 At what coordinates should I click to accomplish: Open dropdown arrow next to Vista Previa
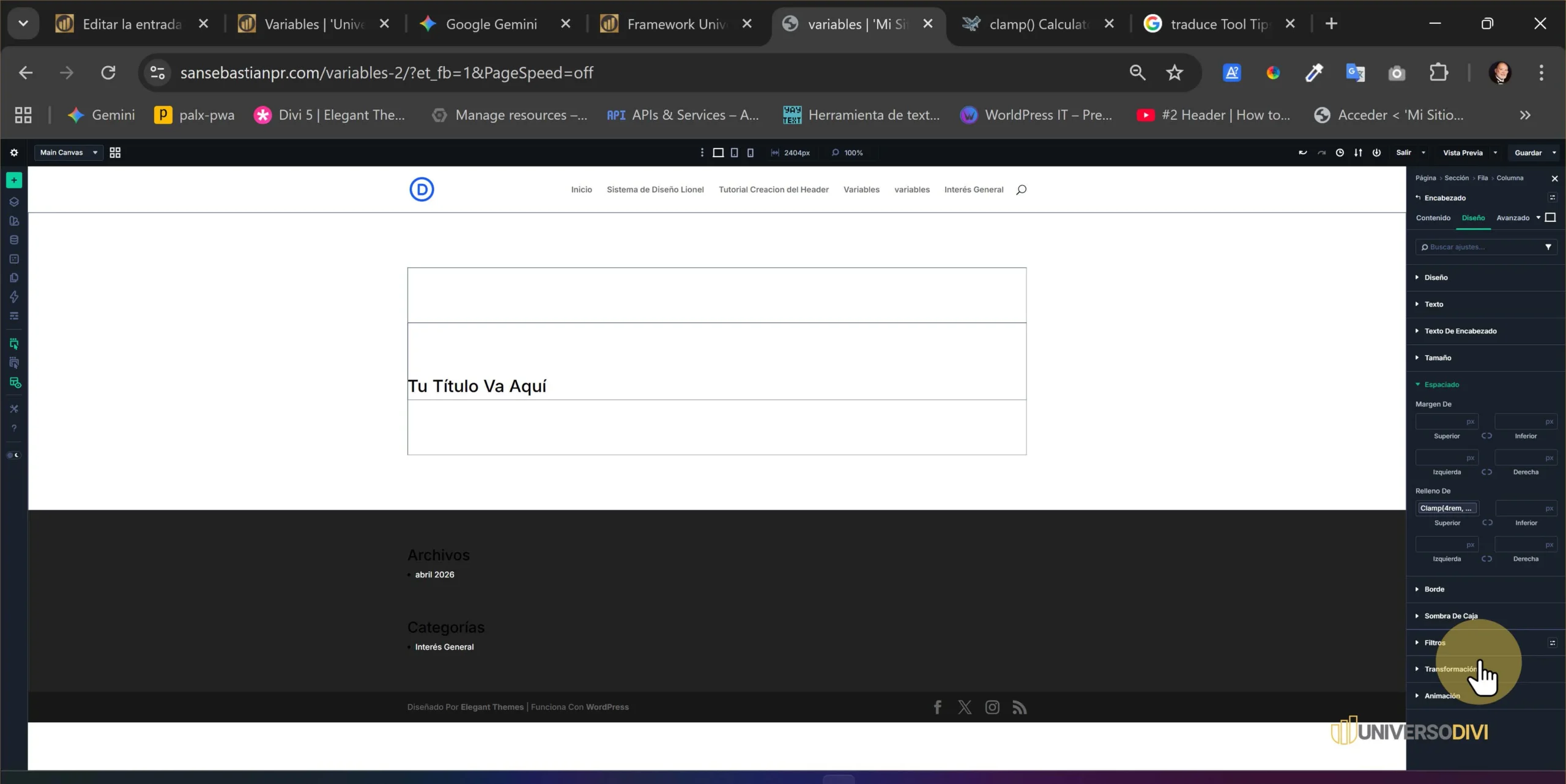click(x=1495, y=153)
